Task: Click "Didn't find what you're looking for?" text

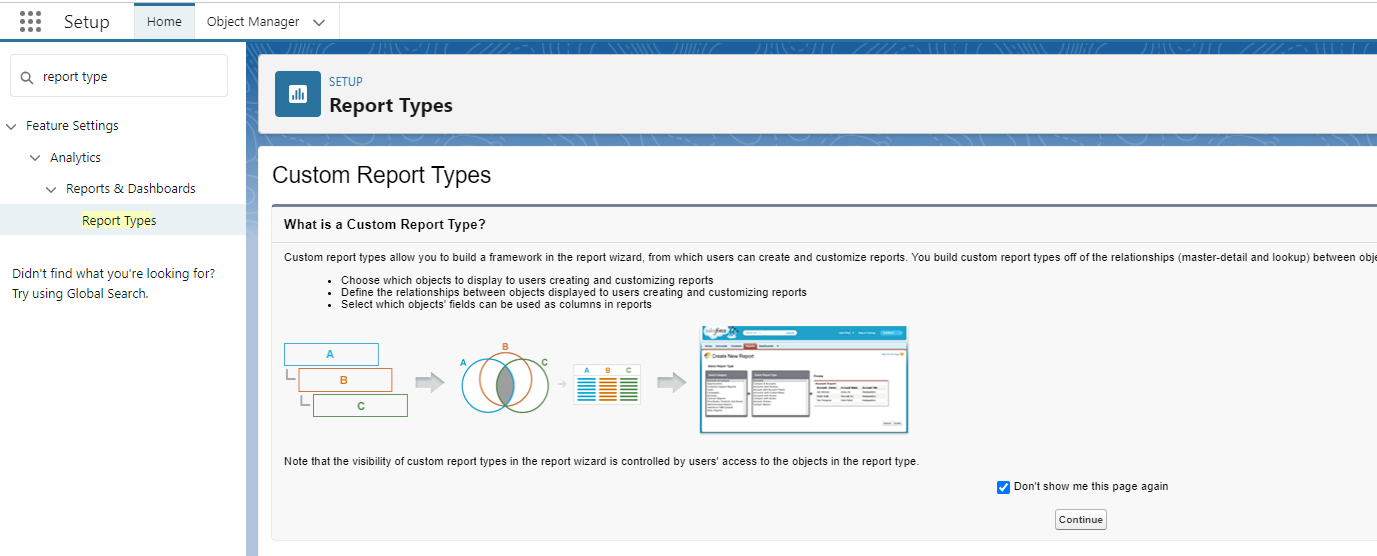Action: (x=113, y=274)
